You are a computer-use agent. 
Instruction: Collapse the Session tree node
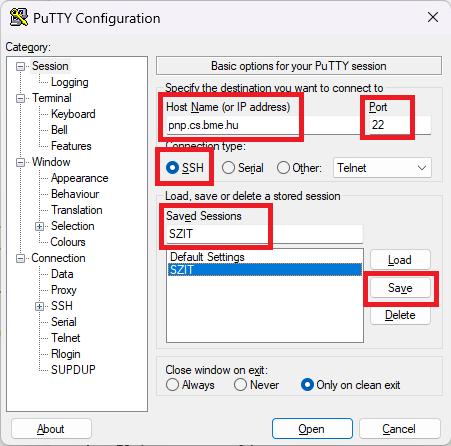point(20,66)
